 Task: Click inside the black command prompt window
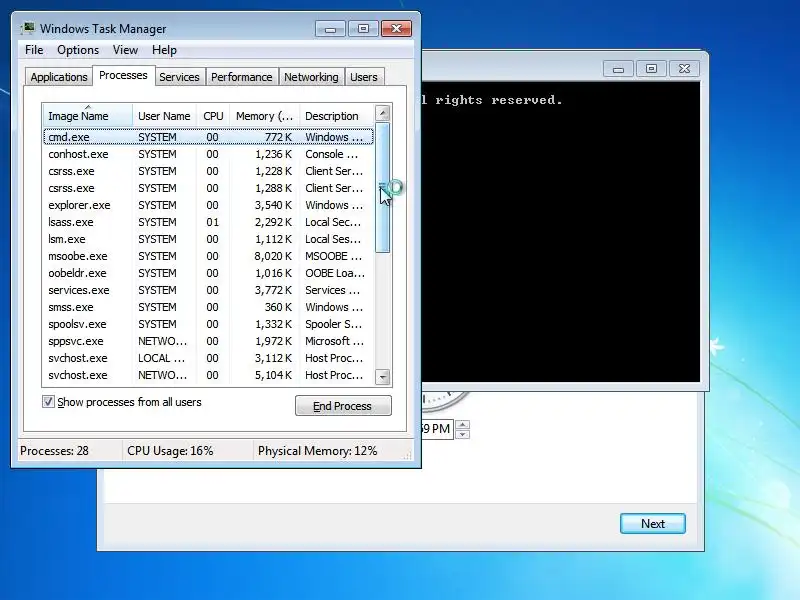(561, 232)
